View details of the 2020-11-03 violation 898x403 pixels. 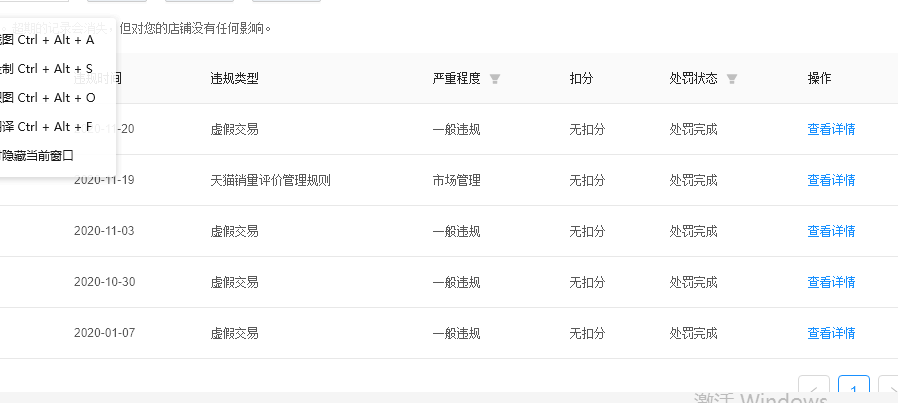(831, 231)
